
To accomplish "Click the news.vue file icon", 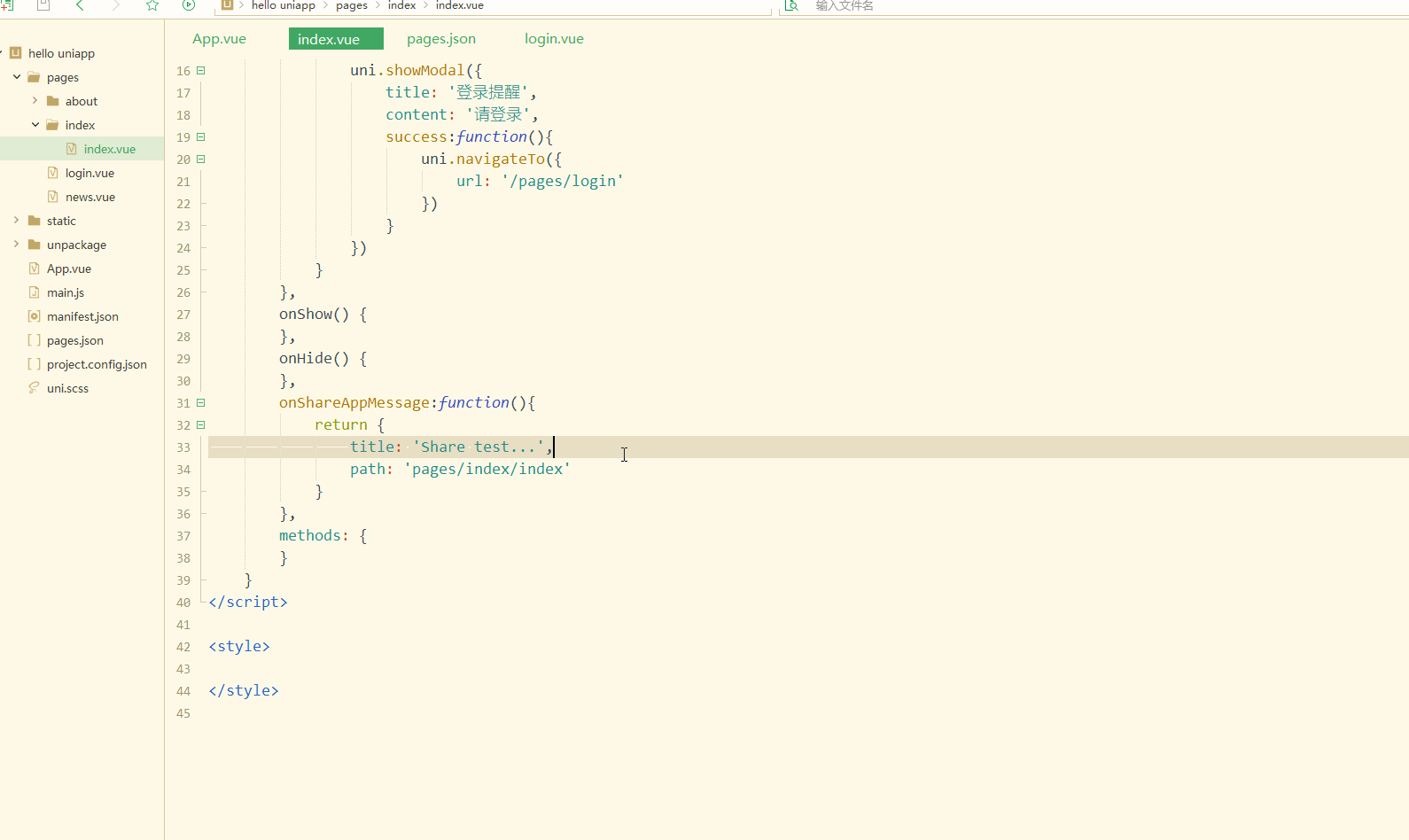I will [53, 197].
